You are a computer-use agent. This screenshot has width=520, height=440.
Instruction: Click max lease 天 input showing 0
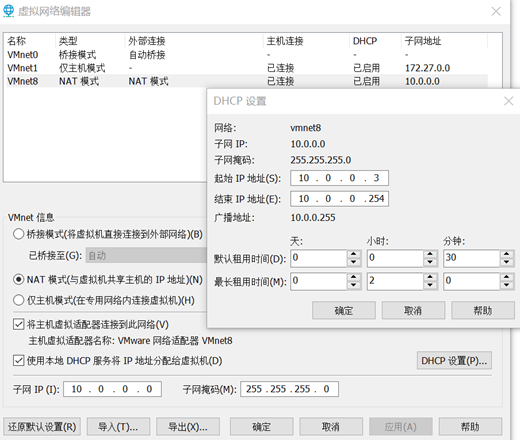tap(319, 281)
